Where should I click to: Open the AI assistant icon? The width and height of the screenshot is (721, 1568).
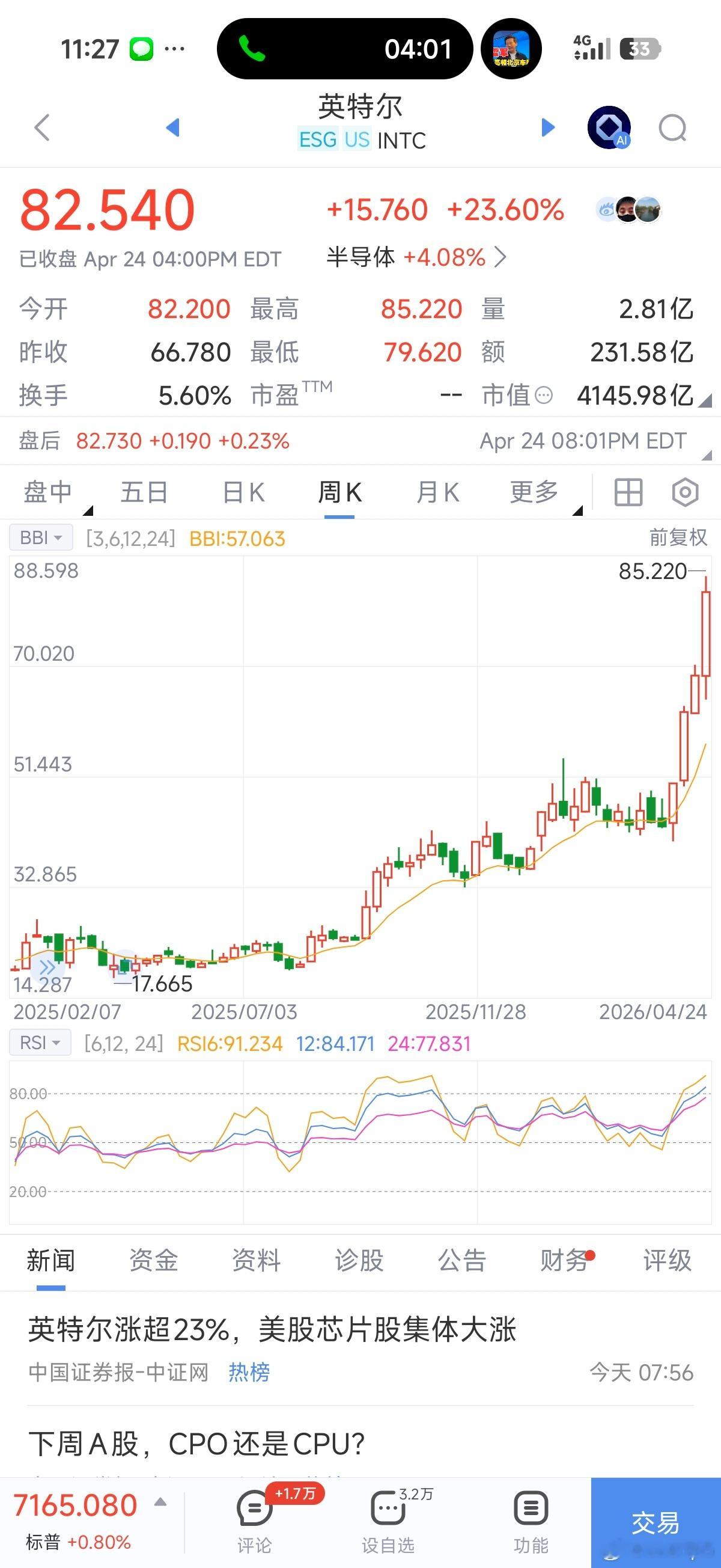pyautogui.click(x=609, y=127)
